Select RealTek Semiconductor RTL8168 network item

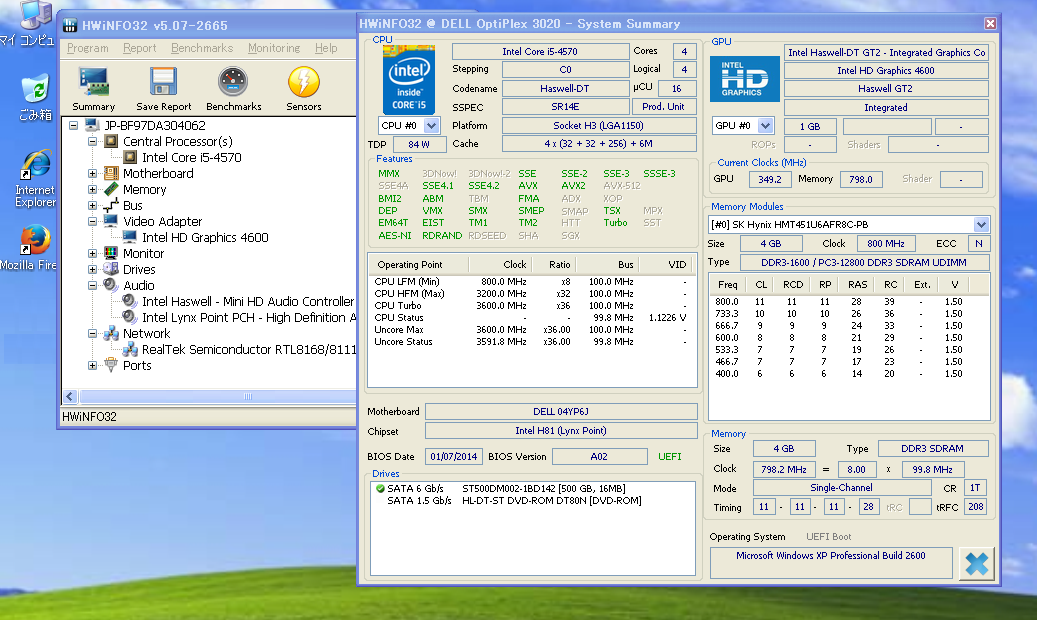pyautogui.click(x=249, y=349)
